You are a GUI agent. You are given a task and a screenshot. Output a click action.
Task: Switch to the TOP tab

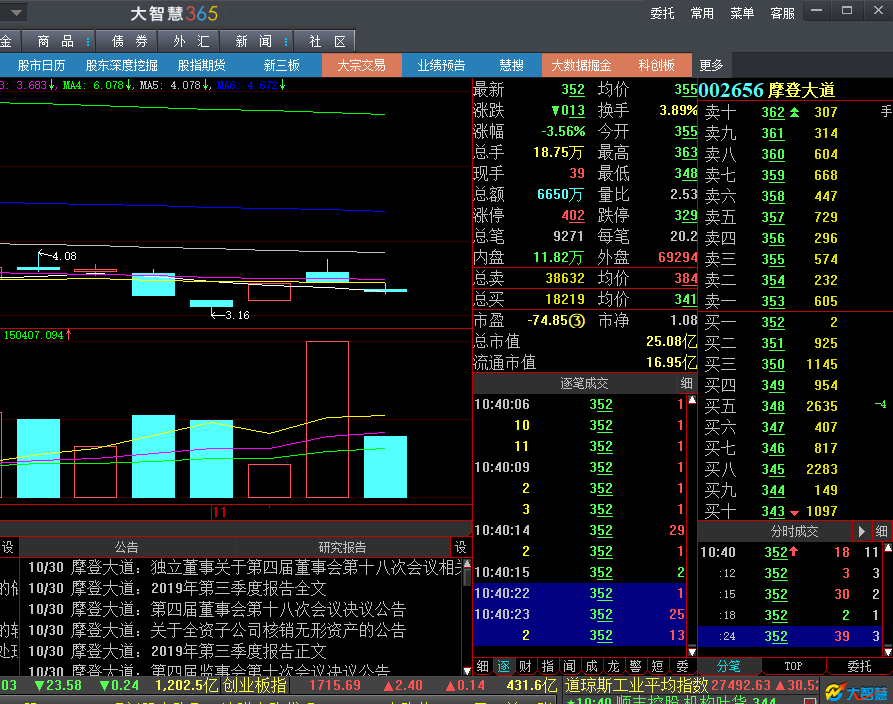(793, 666)
